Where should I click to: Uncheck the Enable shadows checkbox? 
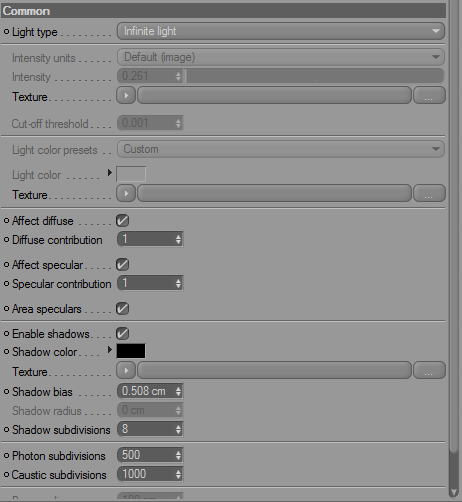pos(122,334)
